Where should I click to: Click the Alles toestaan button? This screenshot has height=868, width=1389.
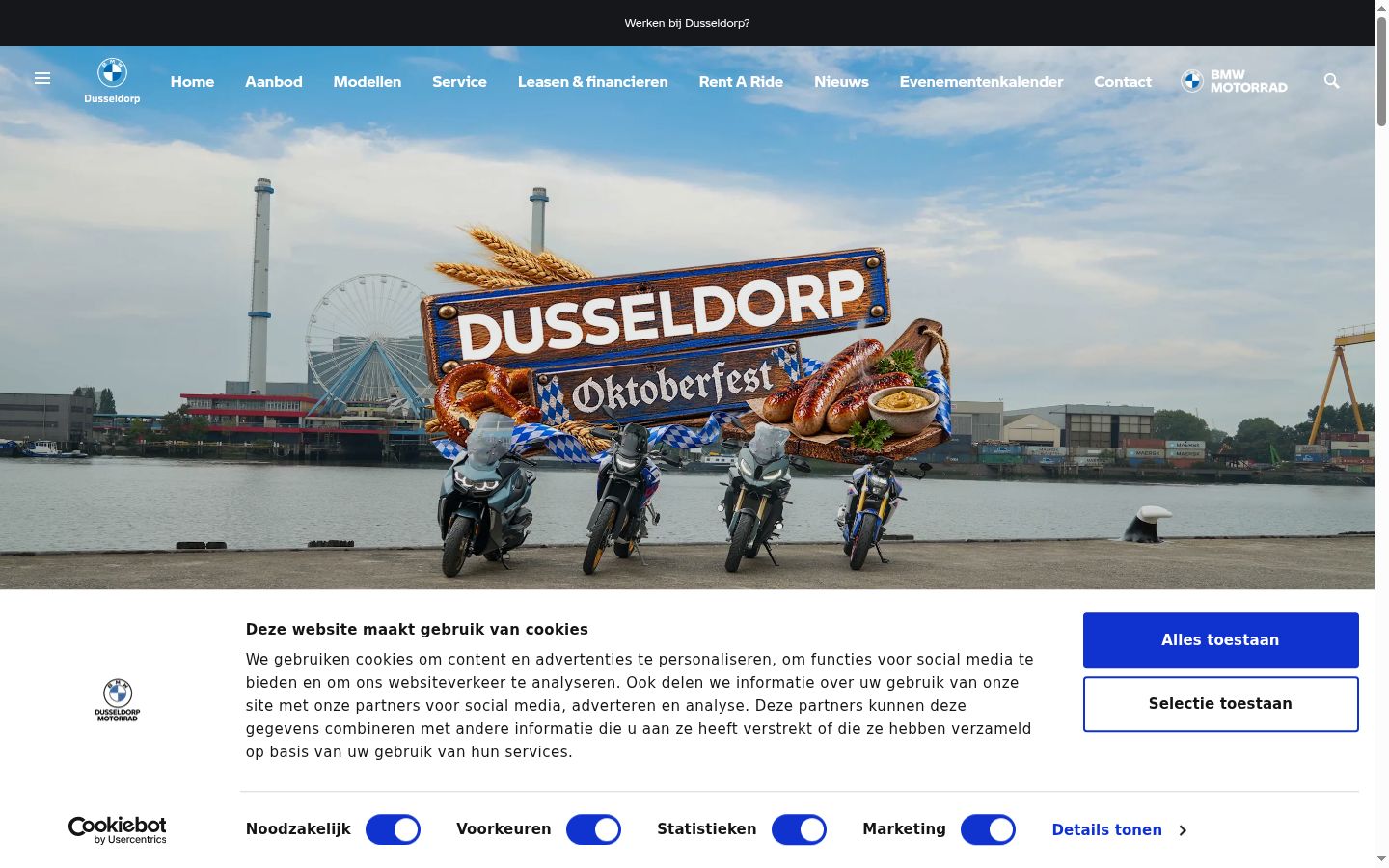click(x=1220, y=640)
